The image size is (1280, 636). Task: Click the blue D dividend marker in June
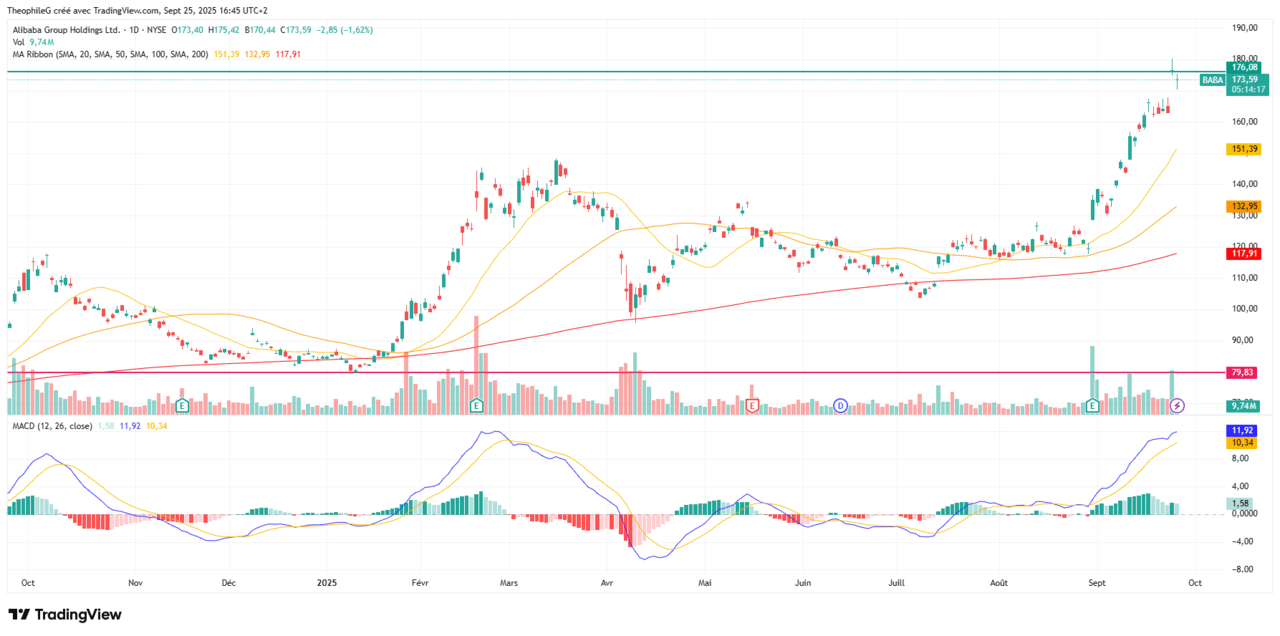coord(841,405)
